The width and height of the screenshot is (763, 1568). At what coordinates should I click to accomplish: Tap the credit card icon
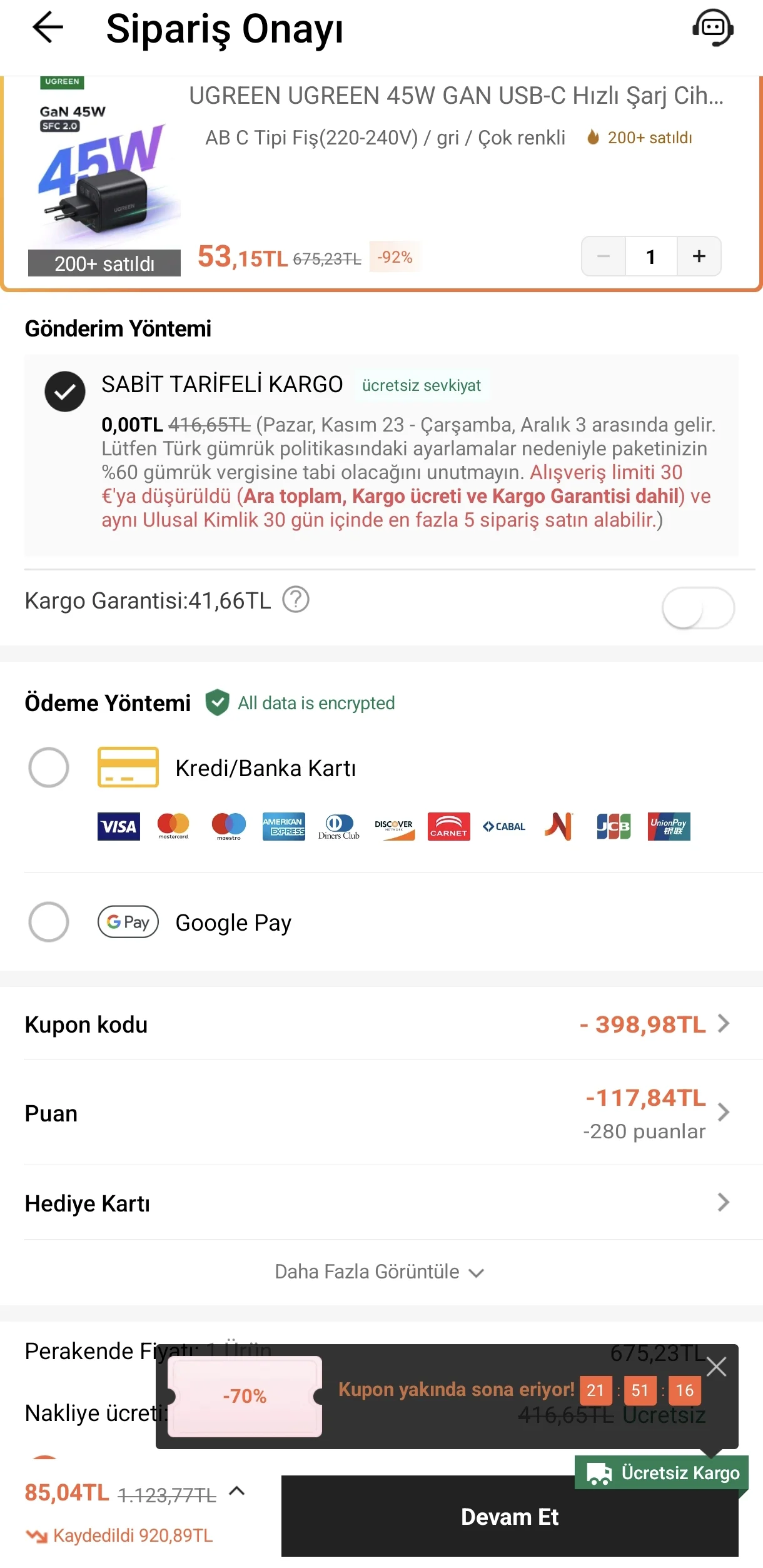click(x=128, y=767)
